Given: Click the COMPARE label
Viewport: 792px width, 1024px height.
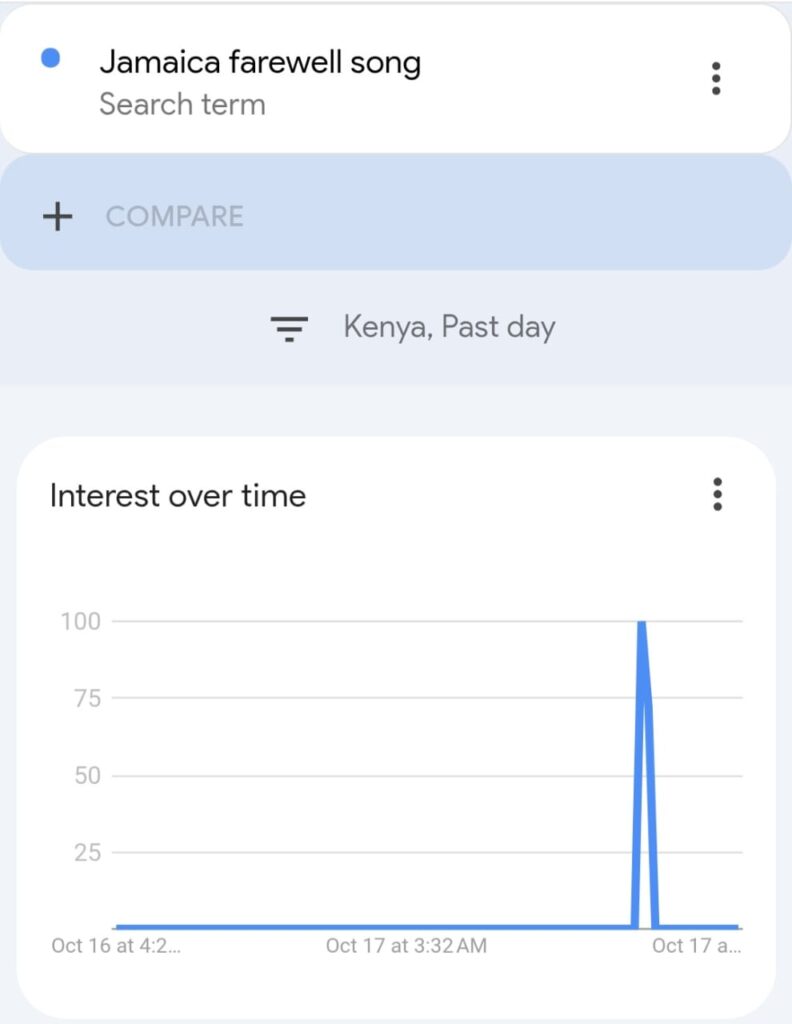Looking at the screenshot, I should 174,216.
